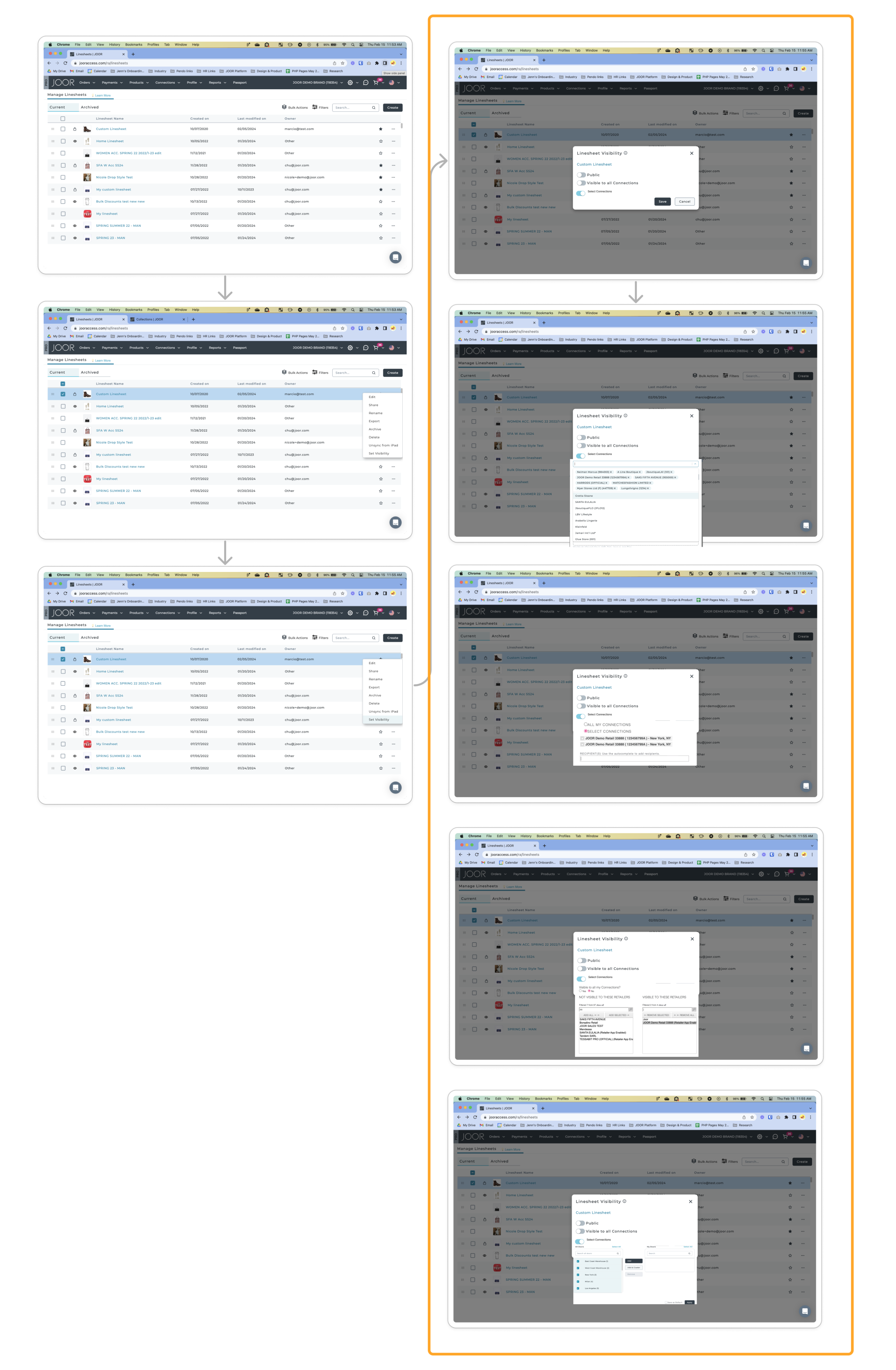Remove the HARRODS (OFFICIAL) connection chip
The width and height of the screenshot is (896, 1370).
[x=606, y=483]
